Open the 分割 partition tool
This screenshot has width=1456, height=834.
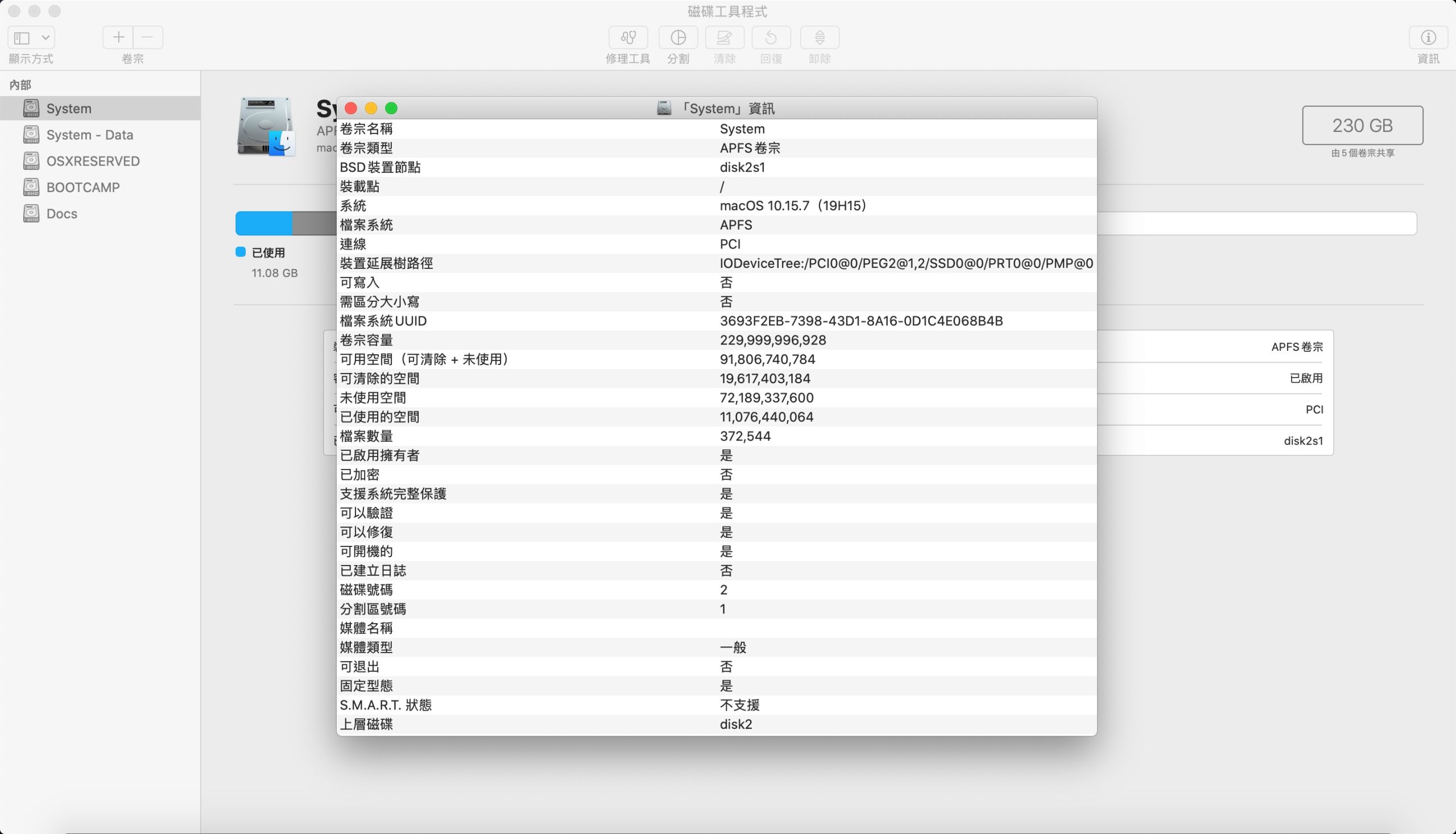(678, 37)
